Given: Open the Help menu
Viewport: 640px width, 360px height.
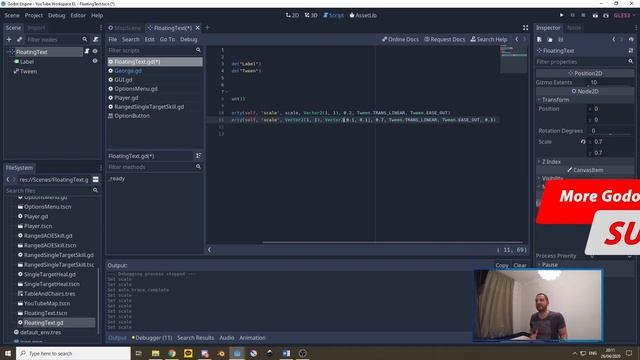Looking at the screenshot, I should click(x=97, y=15).
